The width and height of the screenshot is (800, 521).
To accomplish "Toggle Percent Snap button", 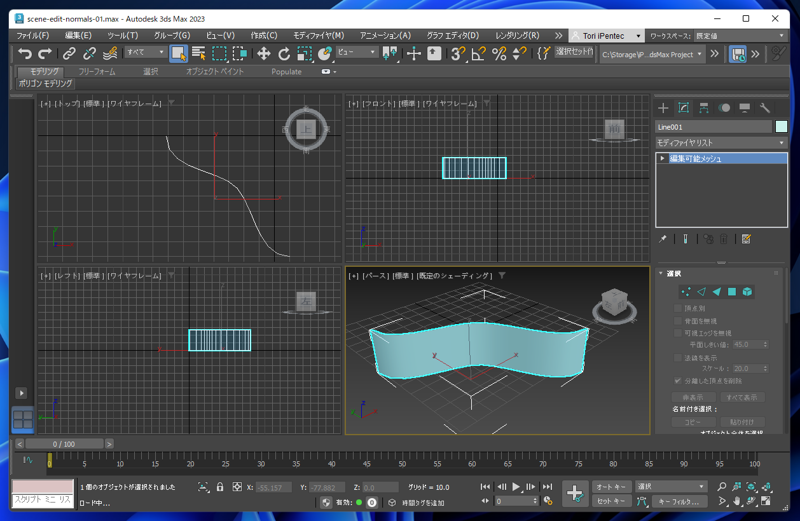I will [x=499, y=54].
